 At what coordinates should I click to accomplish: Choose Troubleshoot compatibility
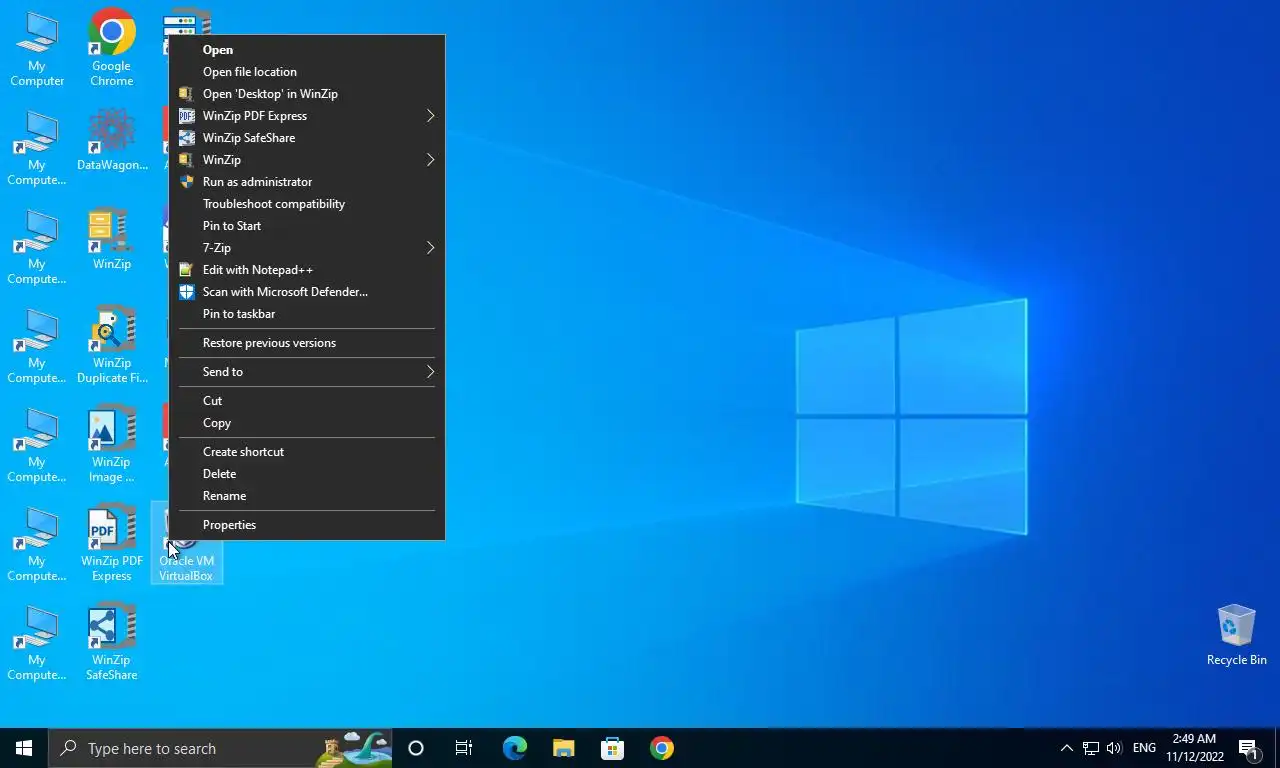pyautogui.click(x=307, y=203)
